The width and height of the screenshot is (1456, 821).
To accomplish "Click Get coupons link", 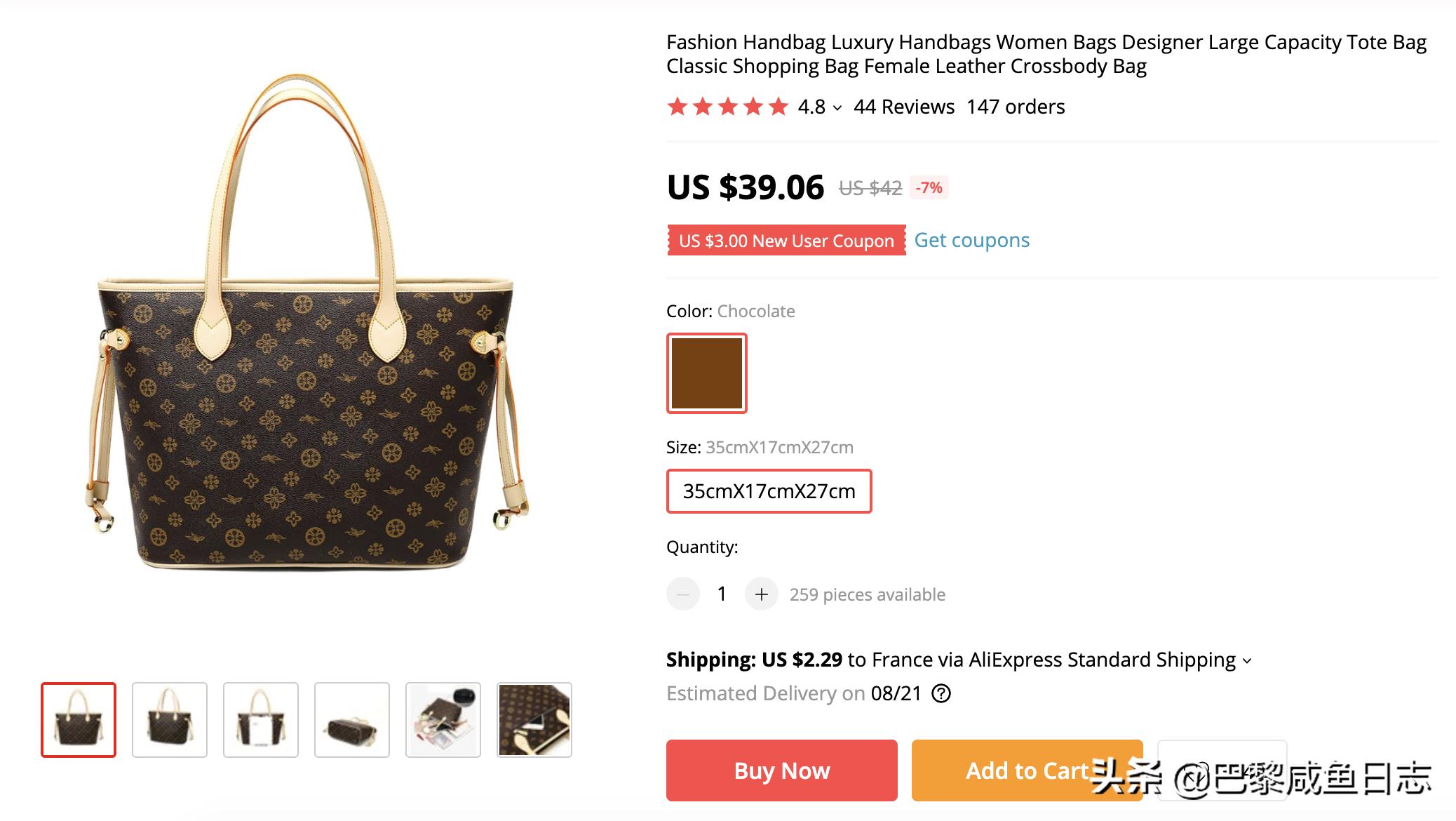I will click(971, 240).
